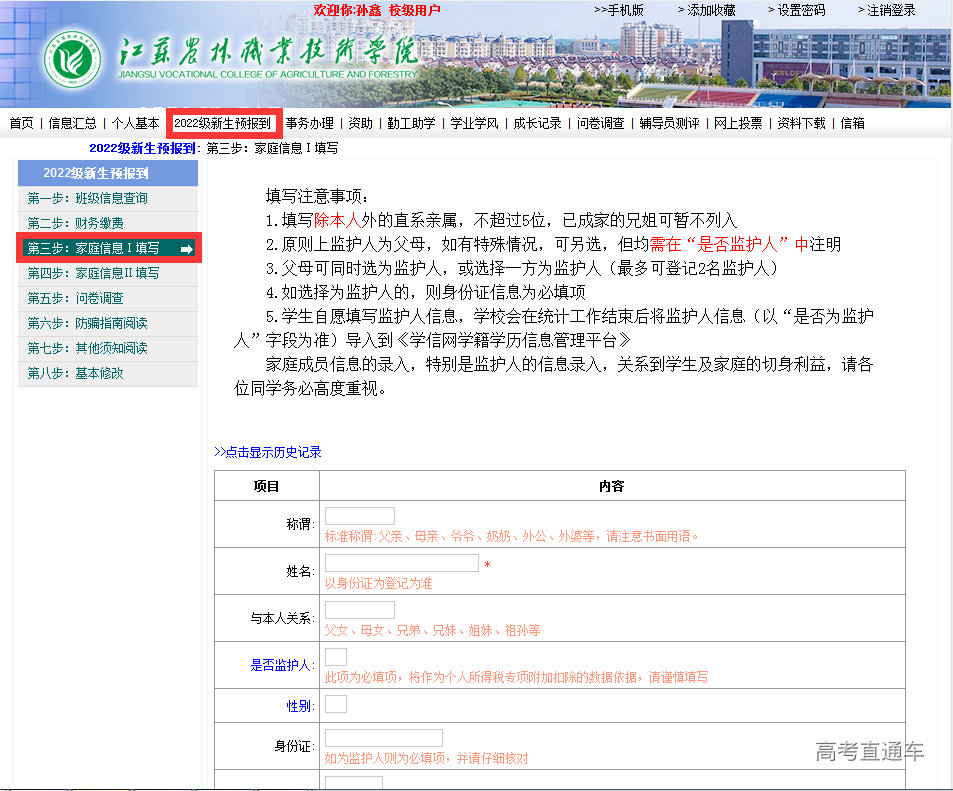This screenshot has width=953, height=791.
Task: Open the 信箱 mailbox menu
Action: [x=852, y=123]
